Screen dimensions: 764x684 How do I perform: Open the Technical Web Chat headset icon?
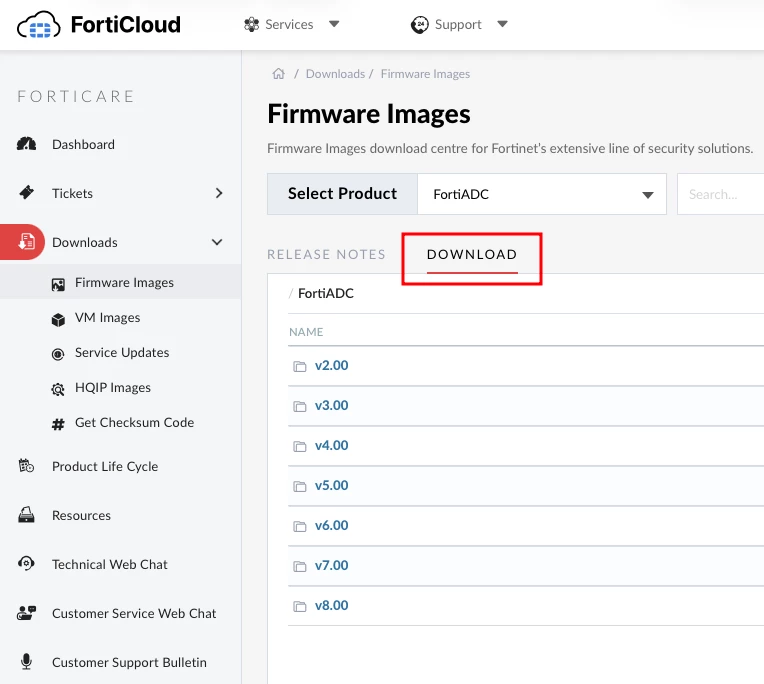(26, 563)
